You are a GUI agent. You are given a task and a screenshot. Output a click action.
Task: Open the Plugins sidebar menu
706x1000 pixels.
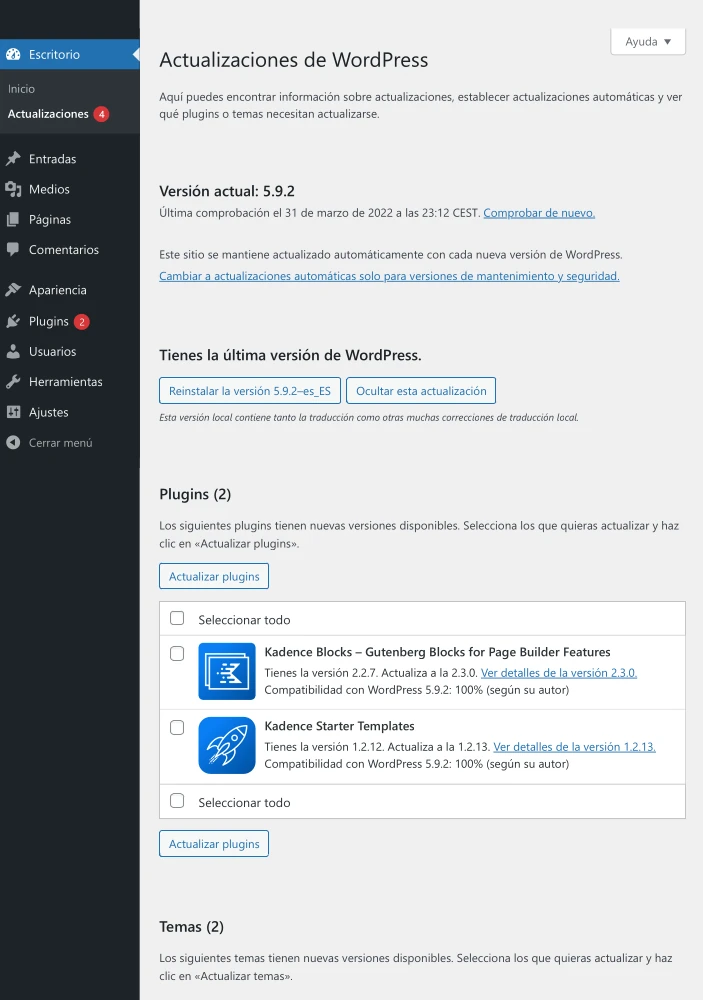pyautogui.click(x=48, y=321)
